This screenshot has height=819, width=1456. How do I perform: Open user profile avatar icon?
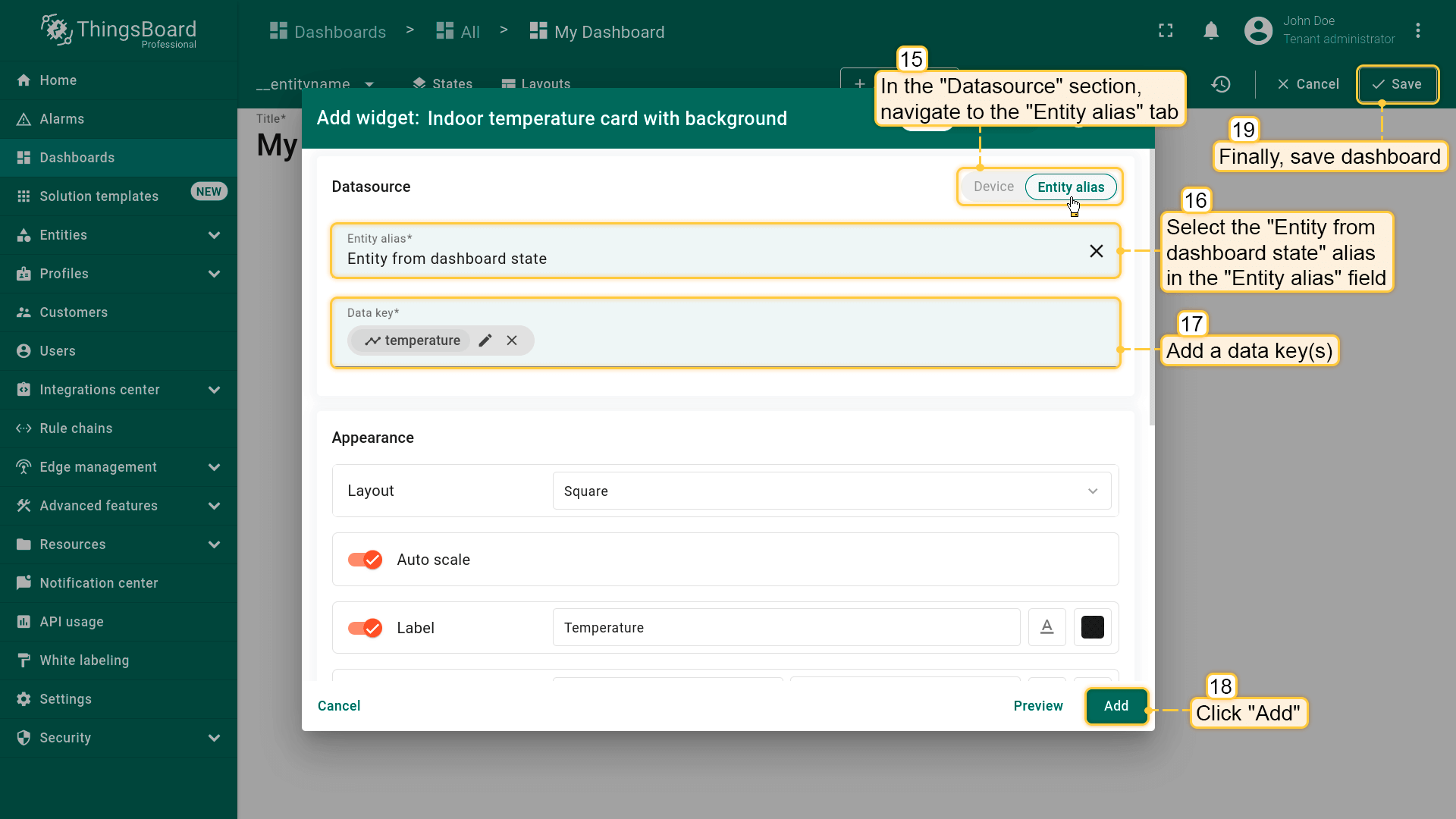click(1258, 31)
